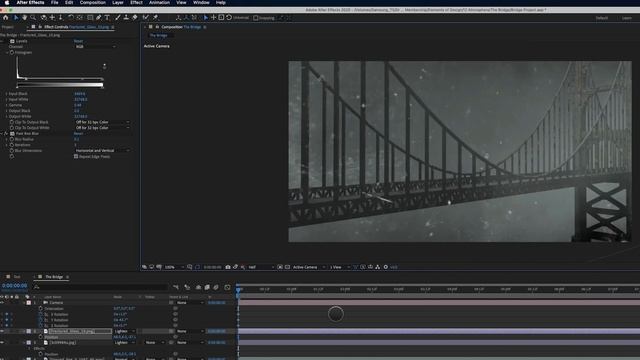This screenshot has height=360, width=640.
Task: Select the Rectangle shape tool
Action: pos(90,18)
